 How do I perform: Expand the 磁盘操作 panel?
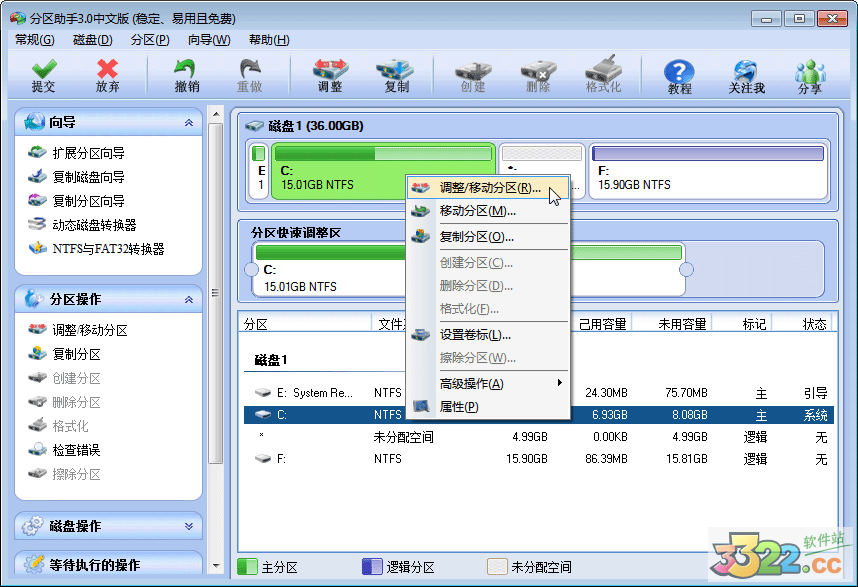[x=108, y=525]
